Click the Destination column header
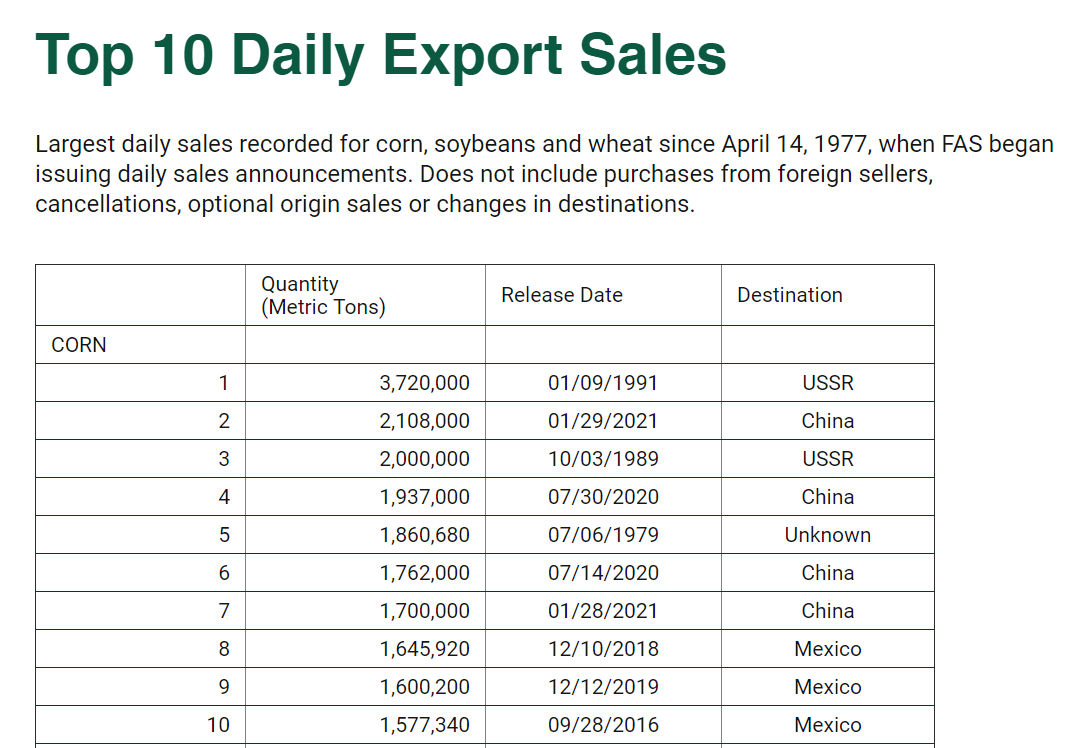Image resolution: width=1085 pixels, height=748 pixels. [x=789, y=295]
